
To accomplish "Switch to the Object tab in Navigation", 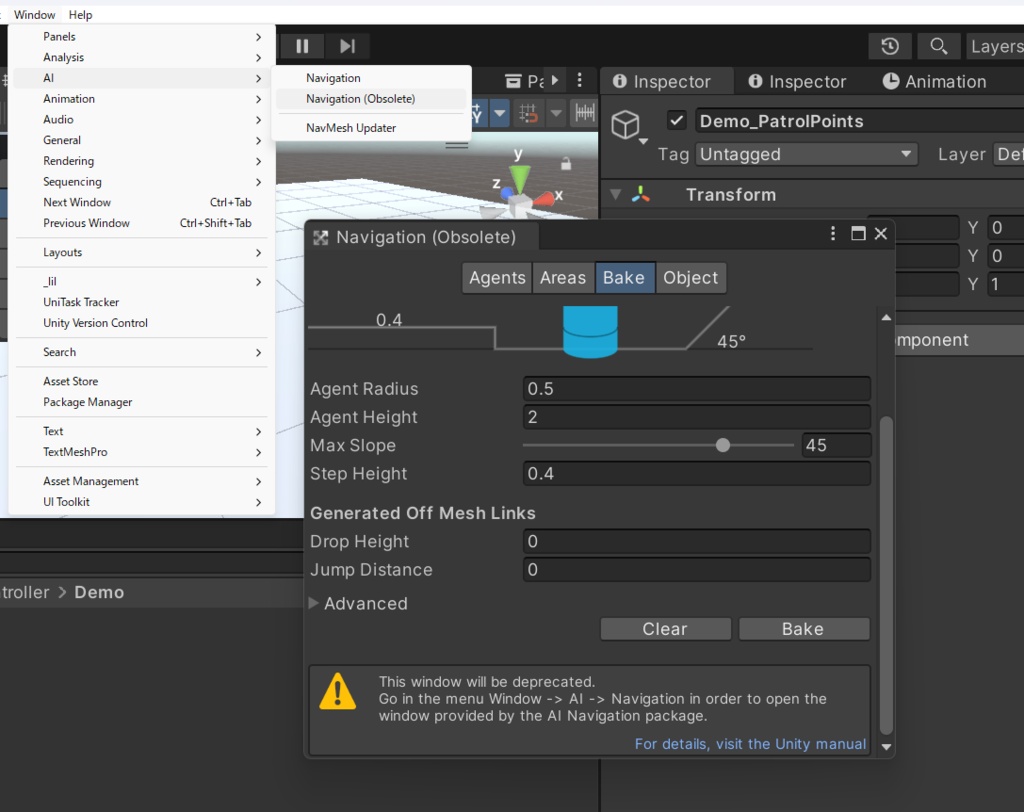I will click(690, 278).
